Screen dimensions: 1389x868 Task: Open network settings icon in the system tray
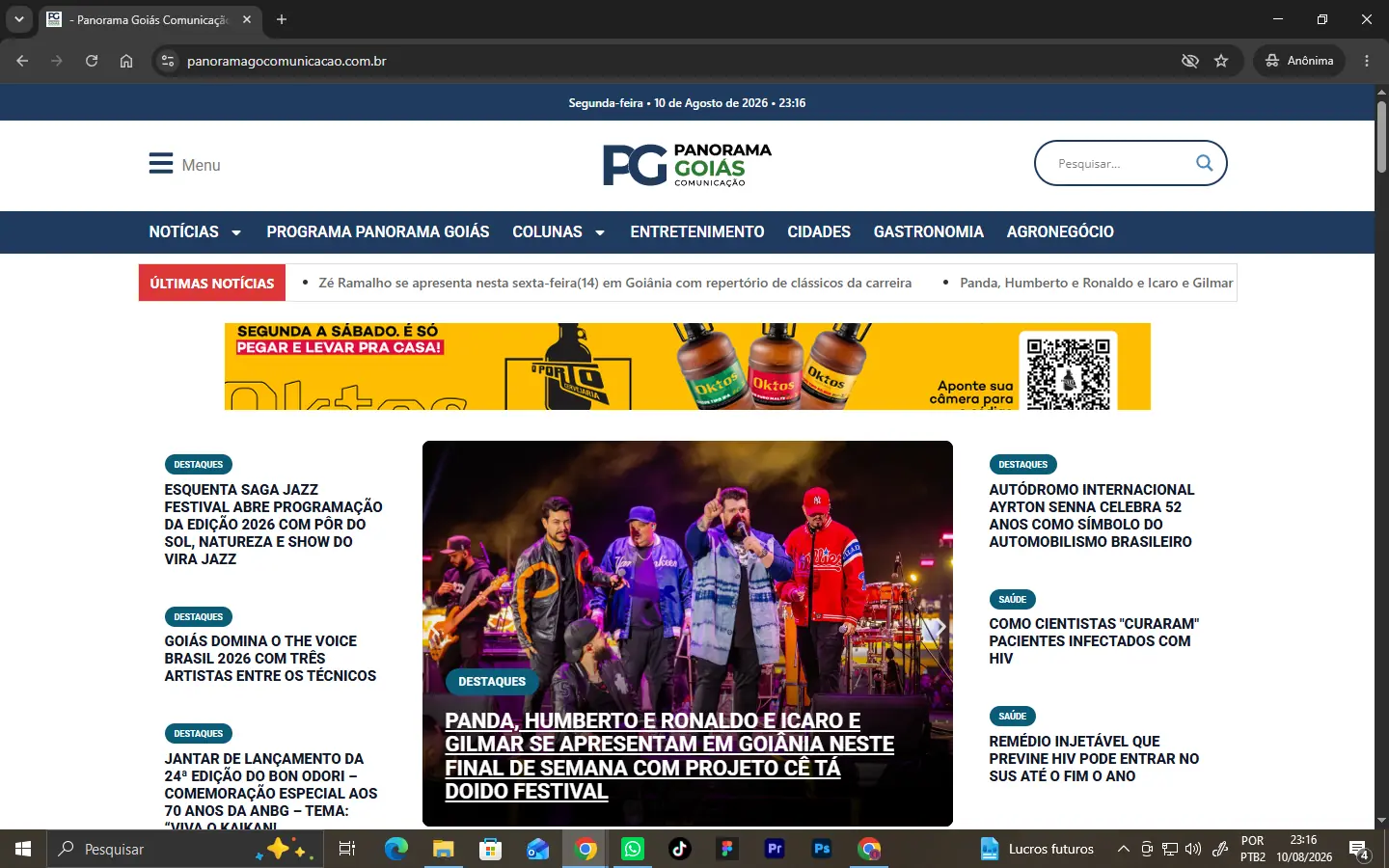[x=1170, y=849]
